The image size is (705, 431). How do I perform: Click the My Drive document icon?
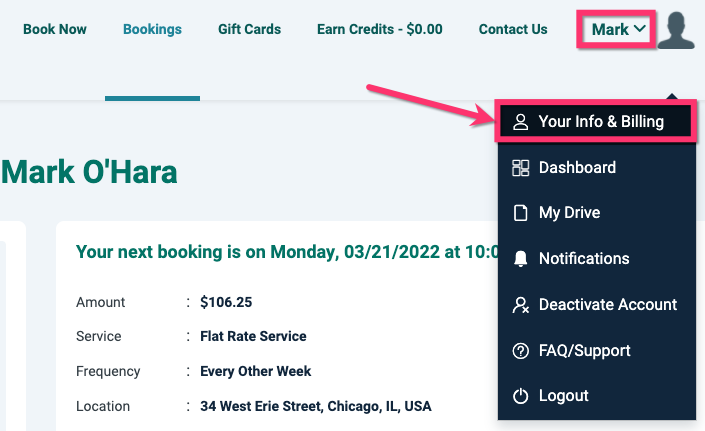point(520,213)
